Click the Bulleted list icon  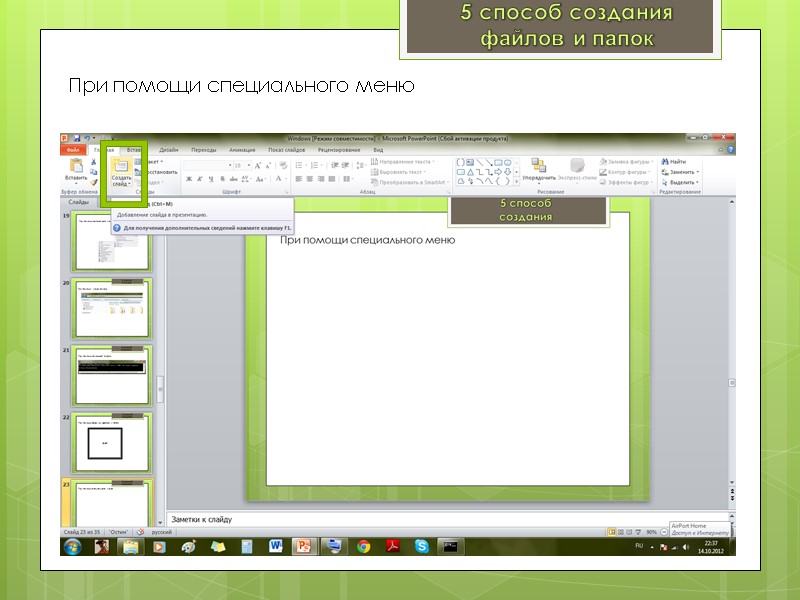[299, 165]
